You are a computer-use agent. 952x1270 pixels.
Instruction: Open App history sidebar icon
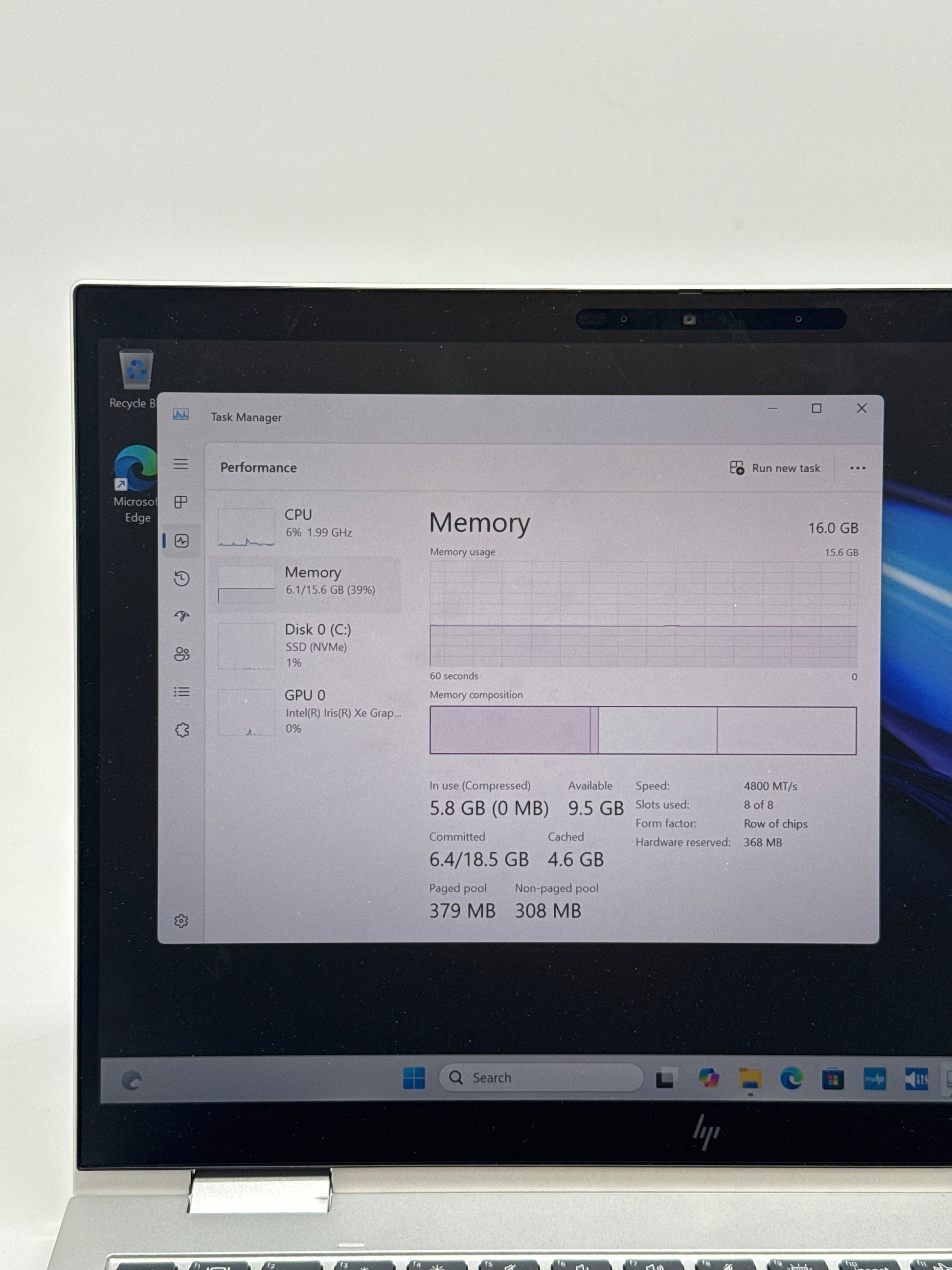click(x=182, y=578)
